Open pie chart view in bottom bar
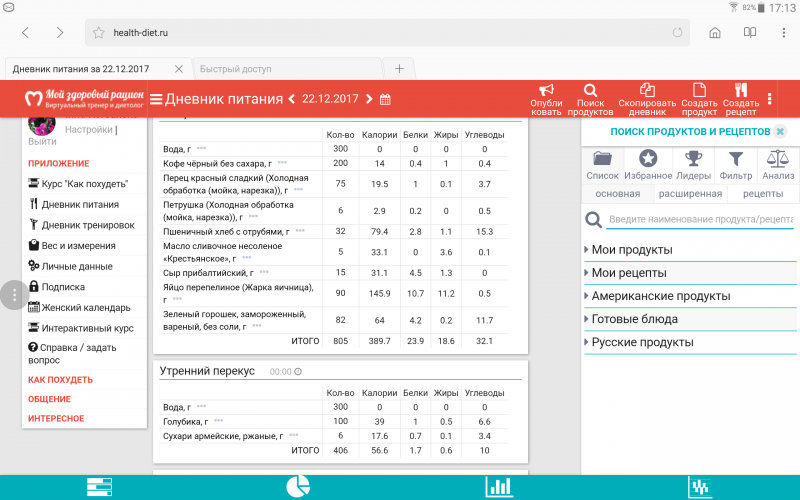800x500 pixels. [298, 486]
